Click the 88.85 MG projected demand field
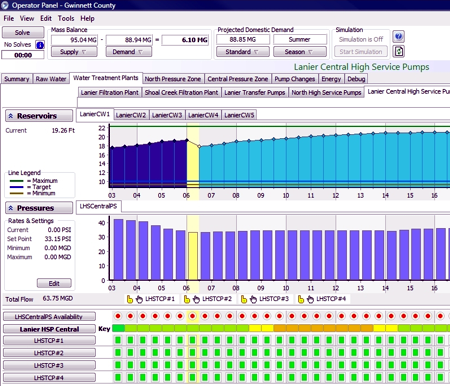The height and width of the screenshot is (386, 450). click(x=243, y=39)
